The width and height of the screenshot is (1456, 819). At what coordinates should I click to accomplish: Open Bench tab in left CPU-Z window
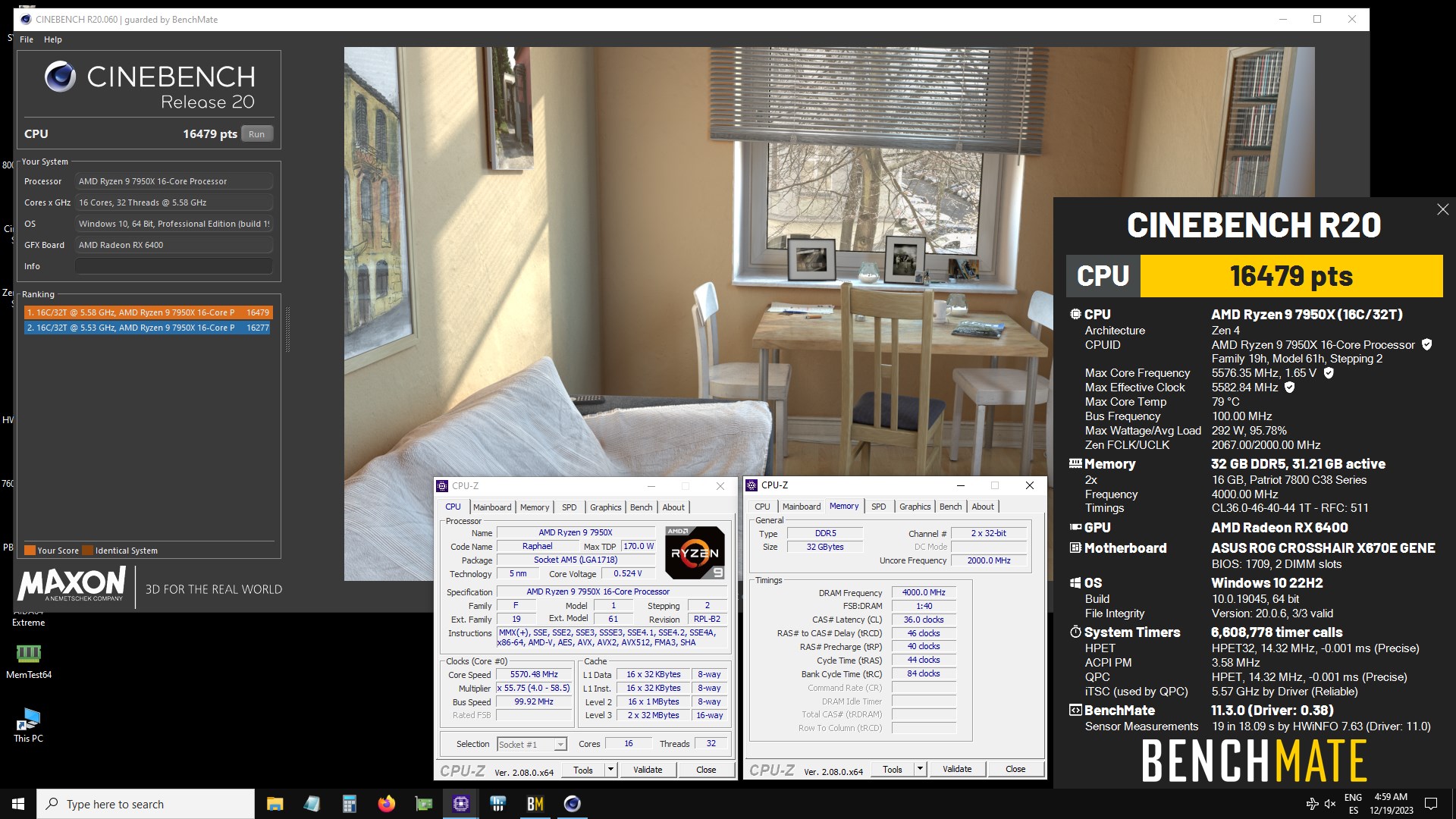tap(642, 507)
